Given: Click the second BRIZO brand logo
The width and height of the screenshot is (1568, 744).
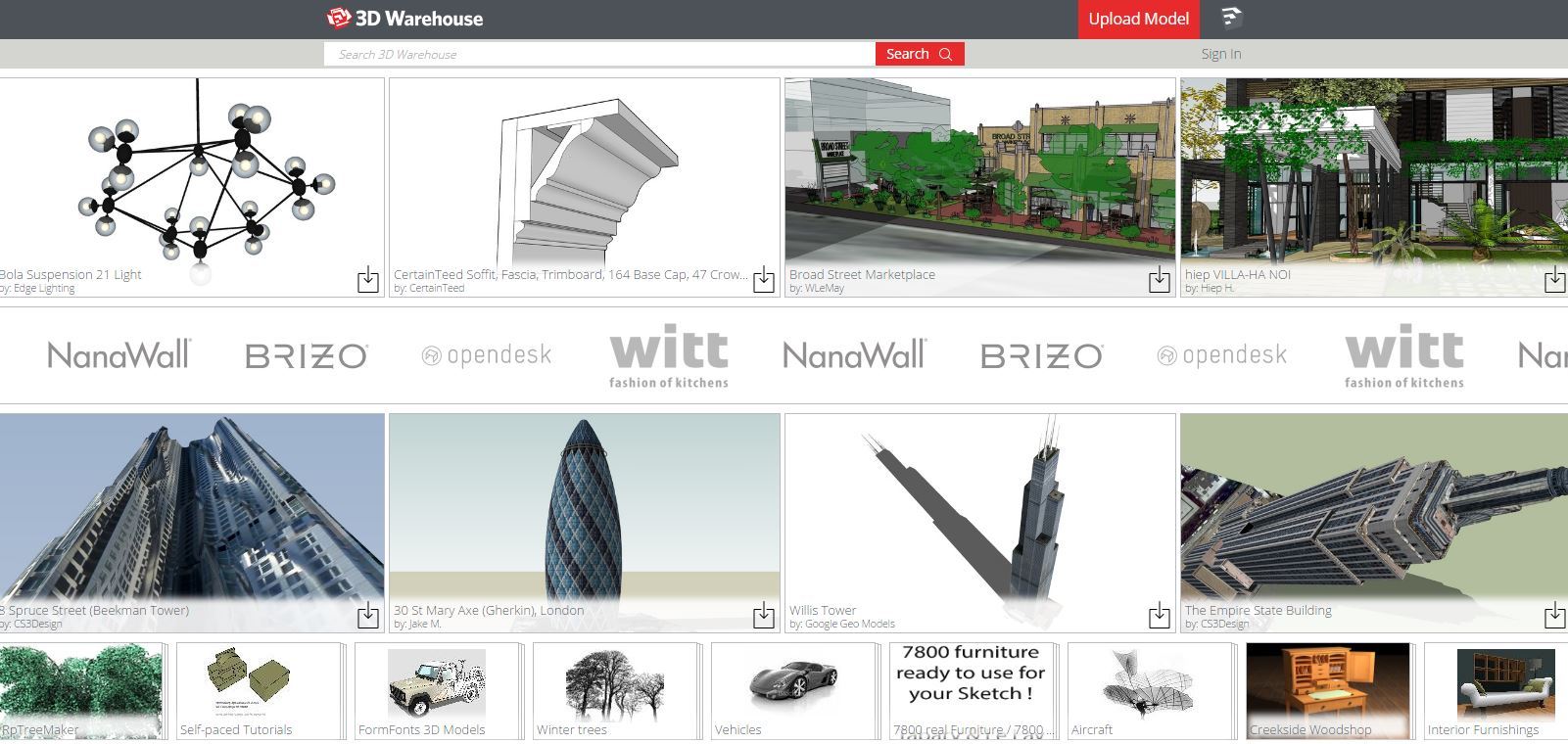Looking at the screenshot, I should click(1042, 355).
